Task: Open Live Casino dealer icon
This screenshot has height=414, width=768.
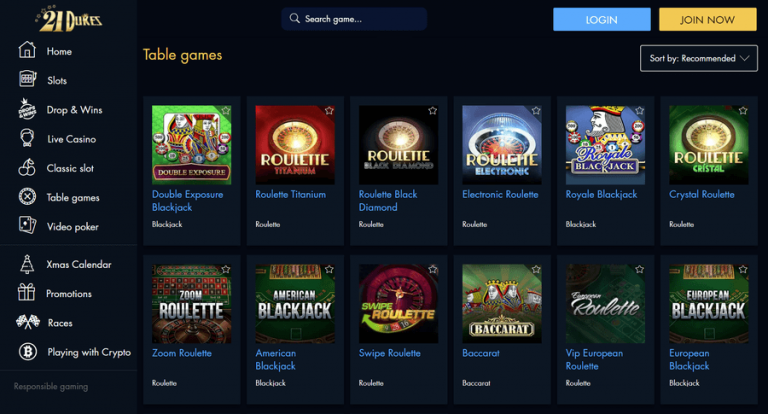Action: point(27,138)
